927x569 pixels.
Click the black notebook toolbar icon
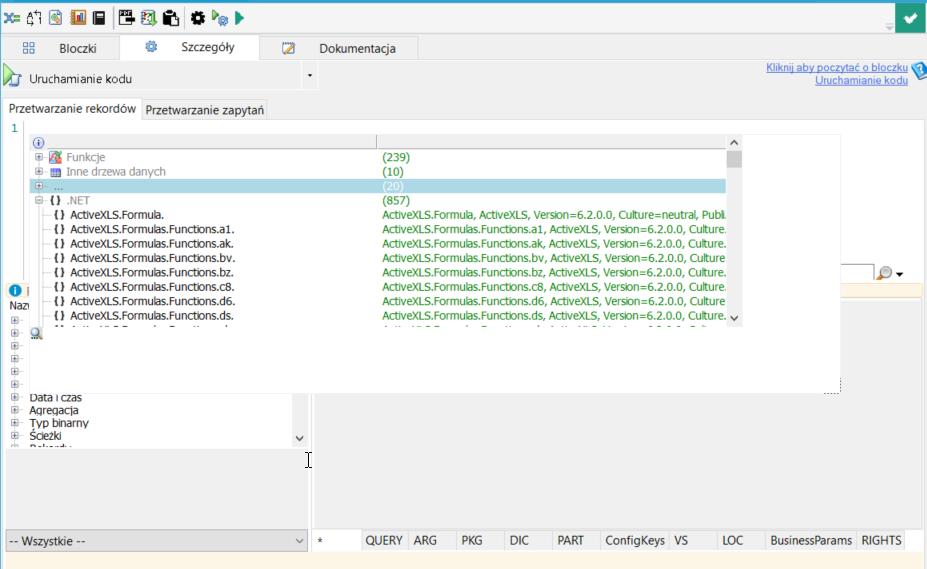pyautogui.click(x=99, y=18)
